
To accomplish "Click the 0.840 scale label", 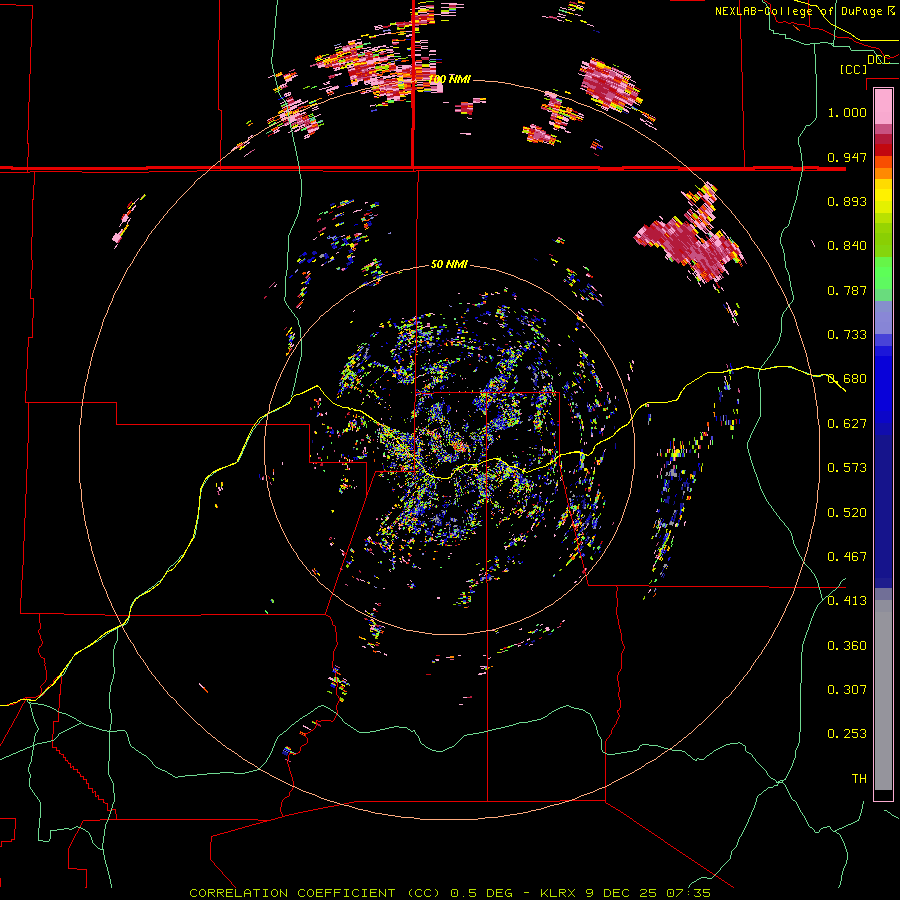I will coord(847,246).
